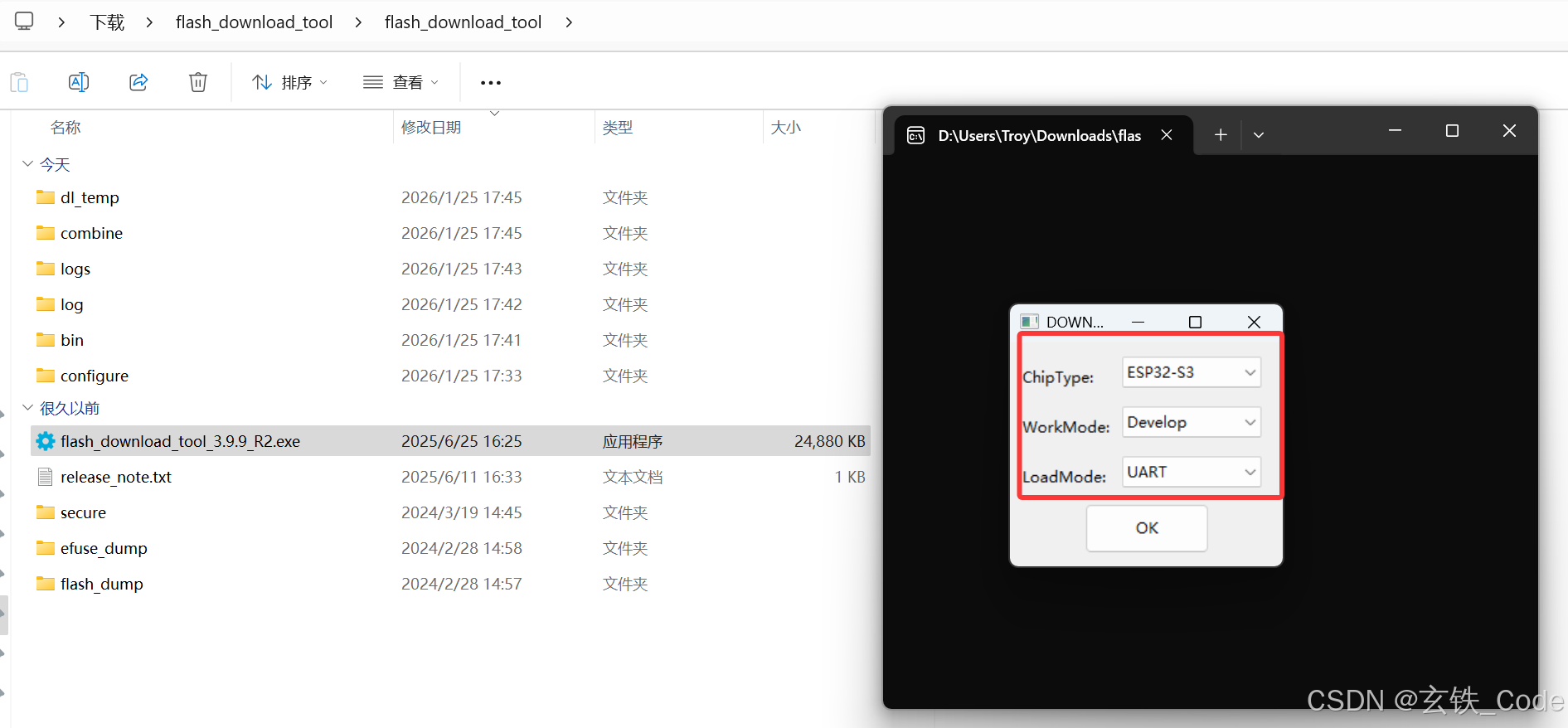Image resolution: width=1568 pixels, height=728 pixels.
Task: Minimize the DOWNLOAD dialog window
Action: (x=1138, y=322)
